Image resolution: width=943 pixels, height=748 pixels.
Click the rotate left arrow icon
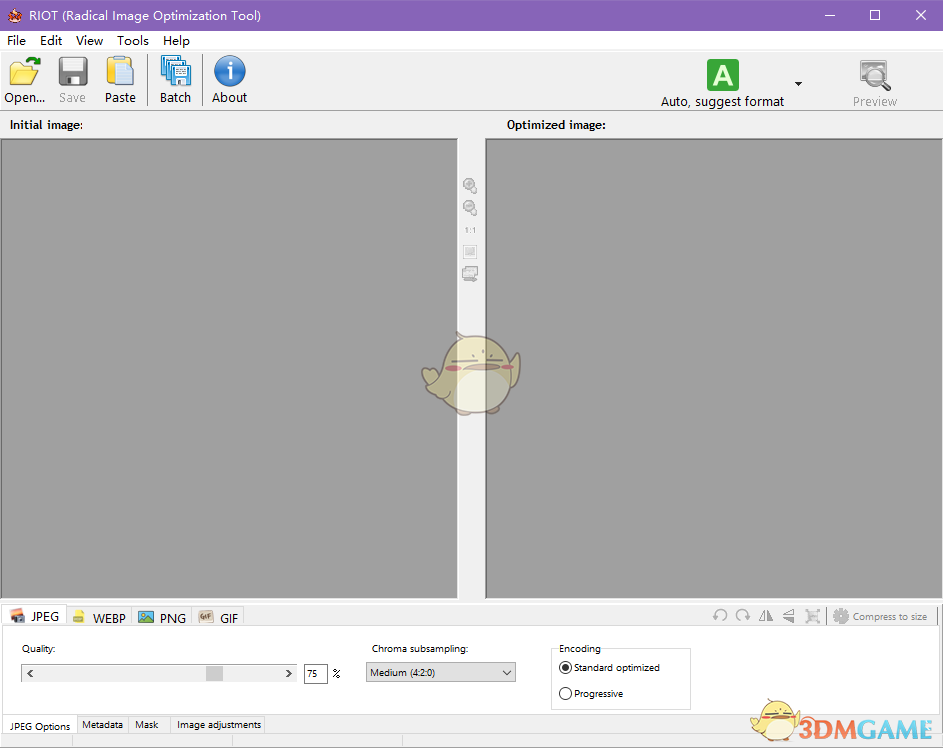coord(720,616)
